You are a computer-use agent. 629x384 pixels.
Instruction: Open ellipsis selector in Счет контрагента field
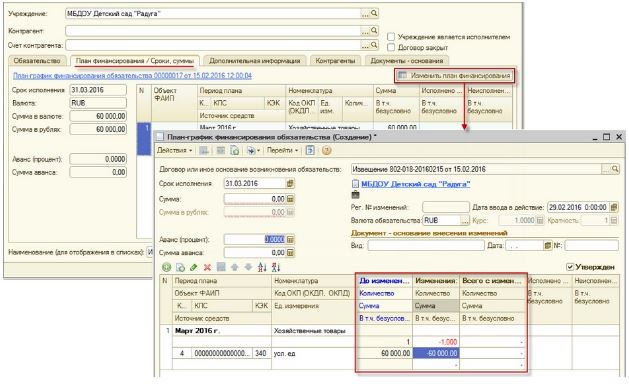(x=365, y=45)
